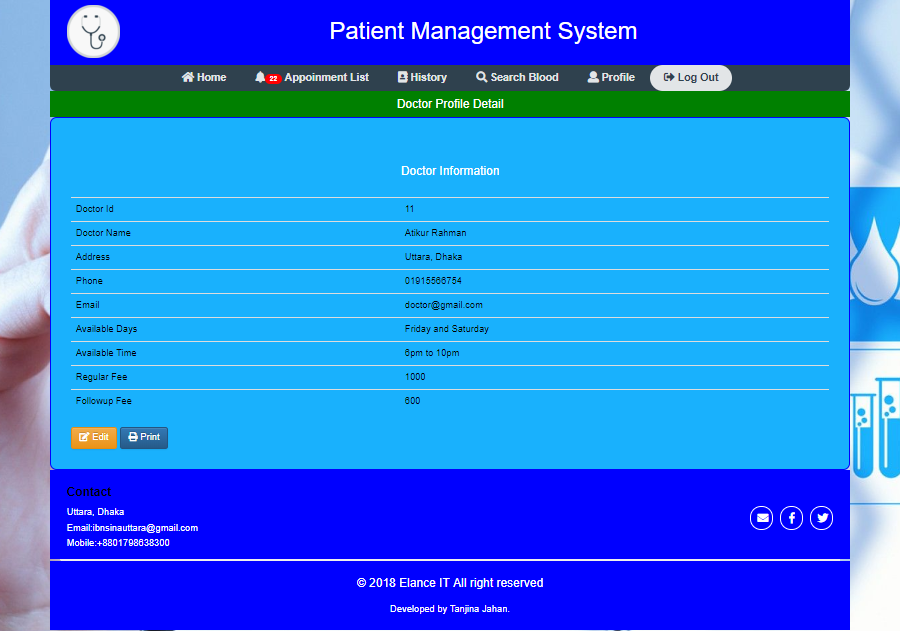The image size is (900, 631).
Task: Click the Regular Fee label
Action: (x=102, y=377)
